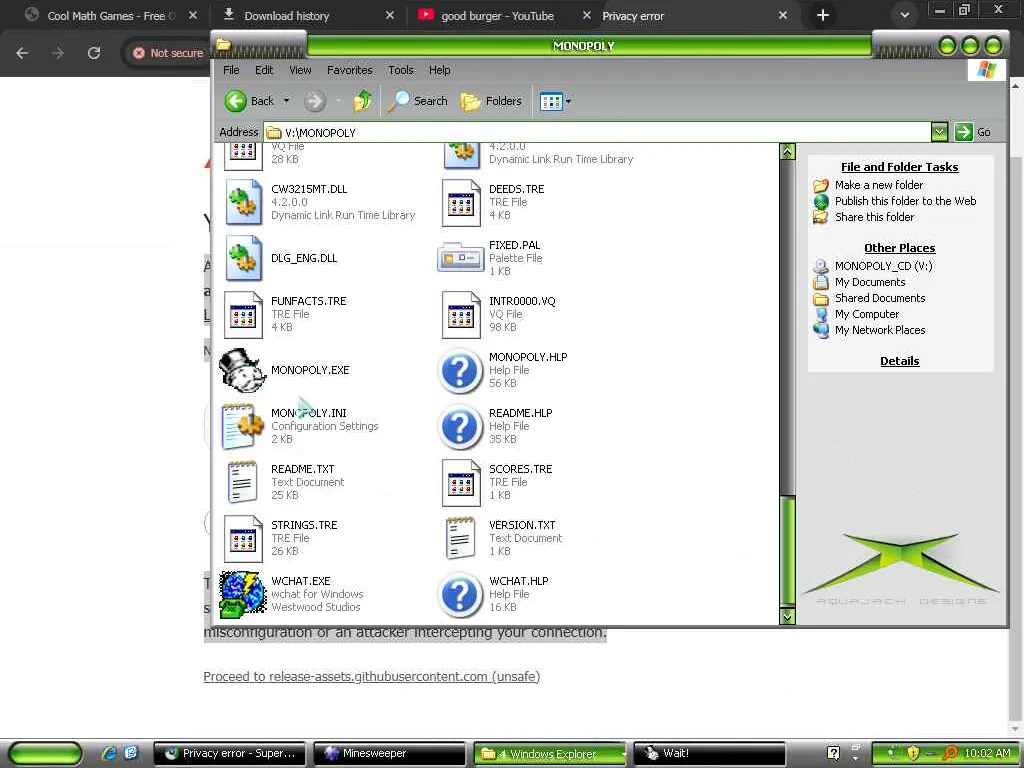This screenshot has width=1024, height=768.
Task: Open the File menu
Action: click(231, 70)
